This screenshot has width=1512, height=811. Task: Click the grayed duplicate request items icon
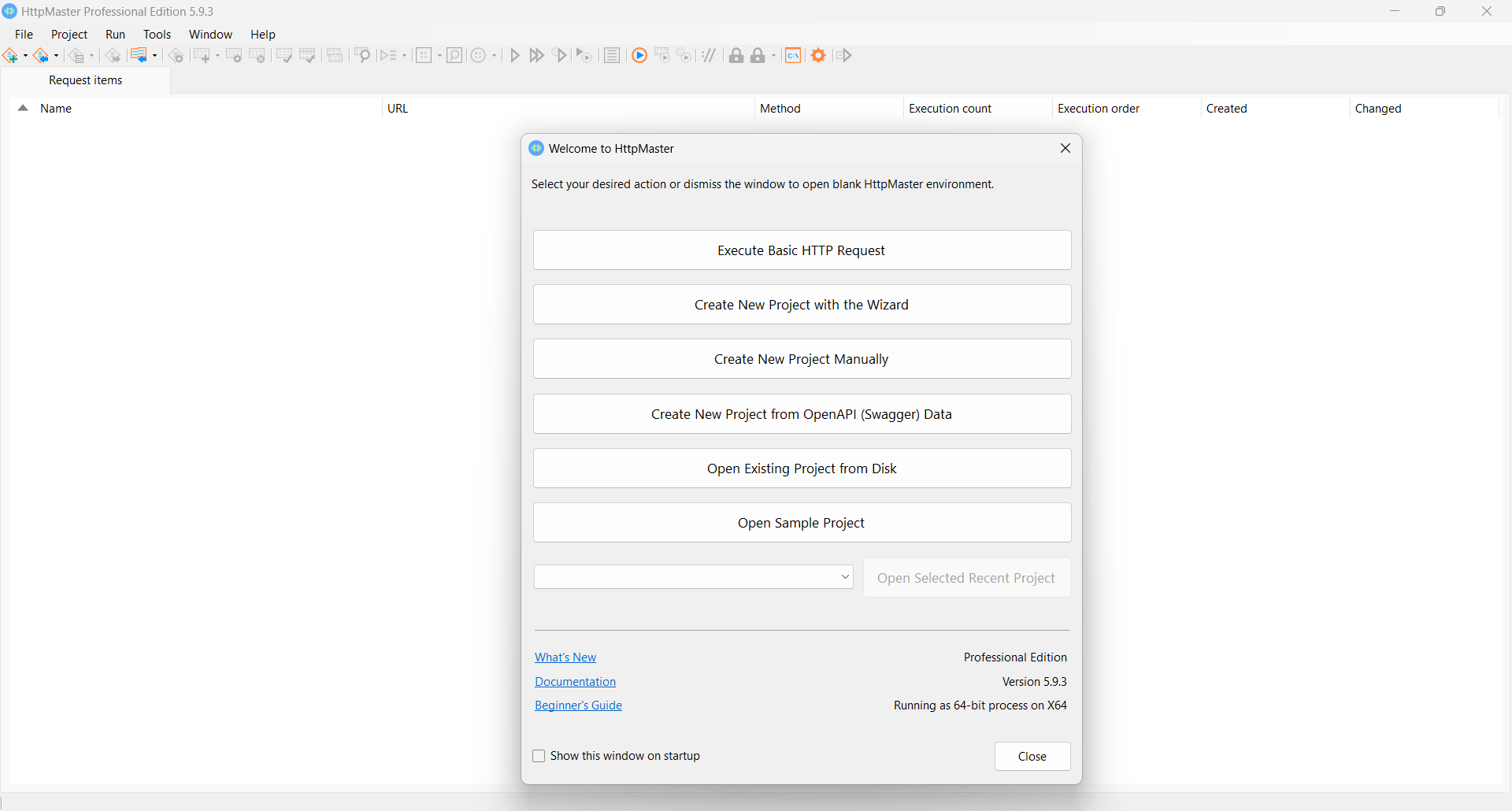[335, 55]
